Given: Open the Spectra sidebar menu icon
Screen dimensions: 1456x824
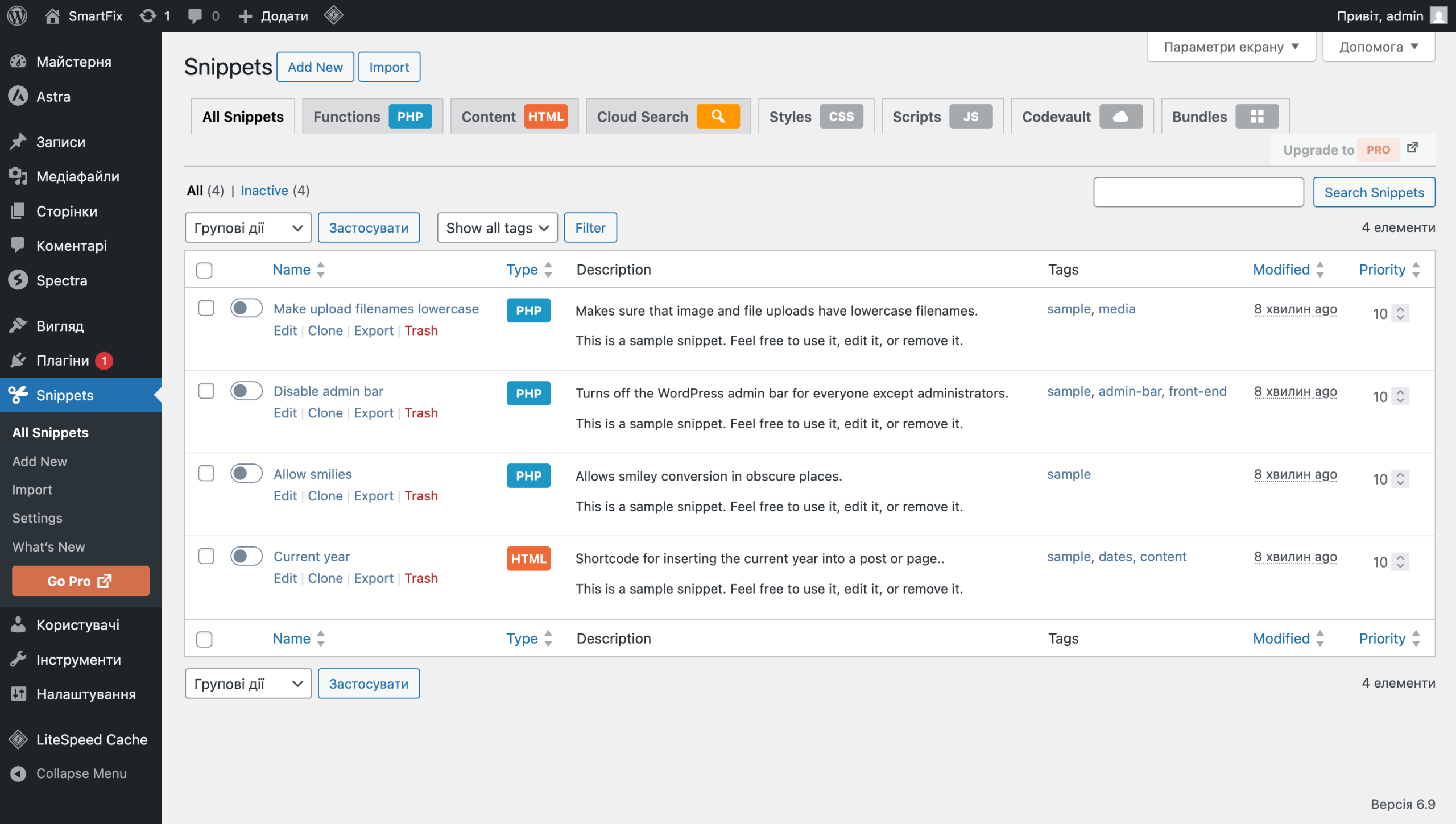Looking at the screenshot, I should click(x=18, y=280).
